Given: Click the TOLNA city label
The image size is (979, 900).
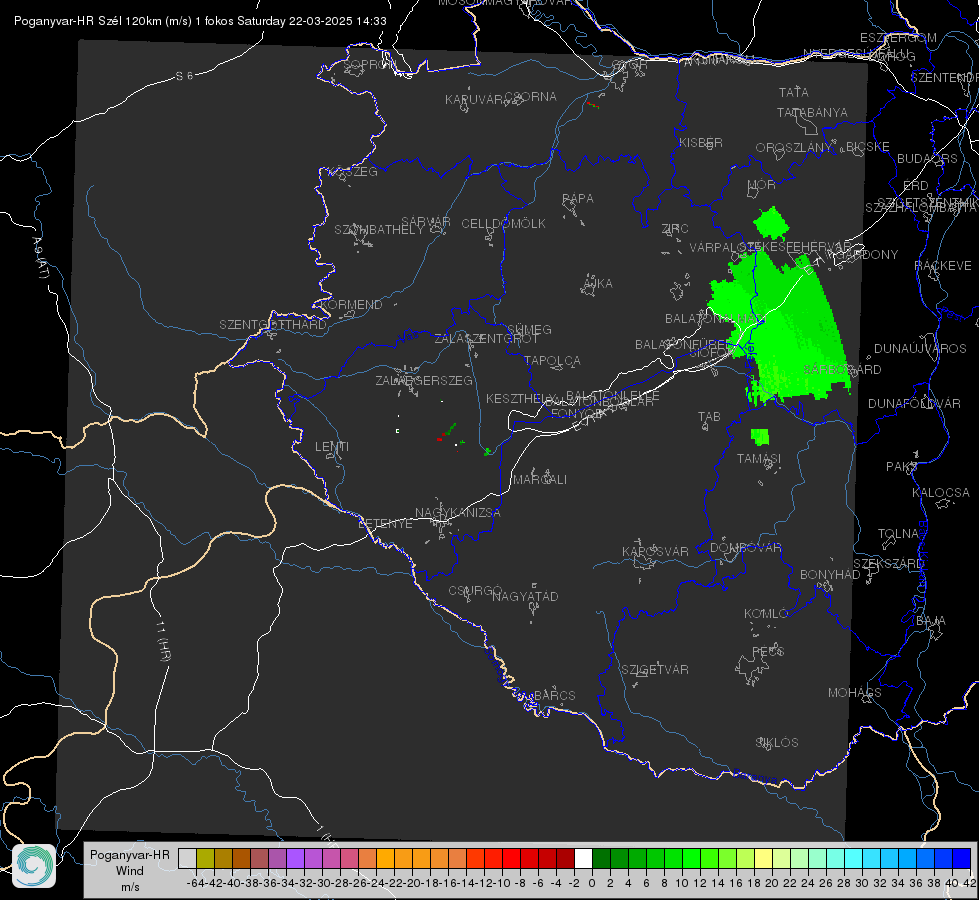Looking at the screenshot, I should 898,534.
